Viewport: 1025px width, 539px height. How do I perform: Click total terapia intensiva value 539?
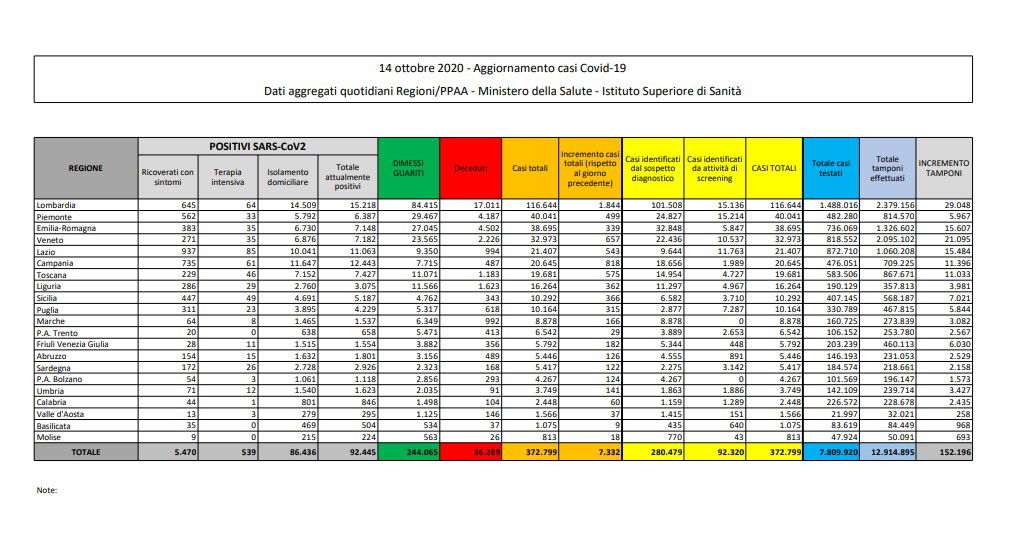pos(248,452)
